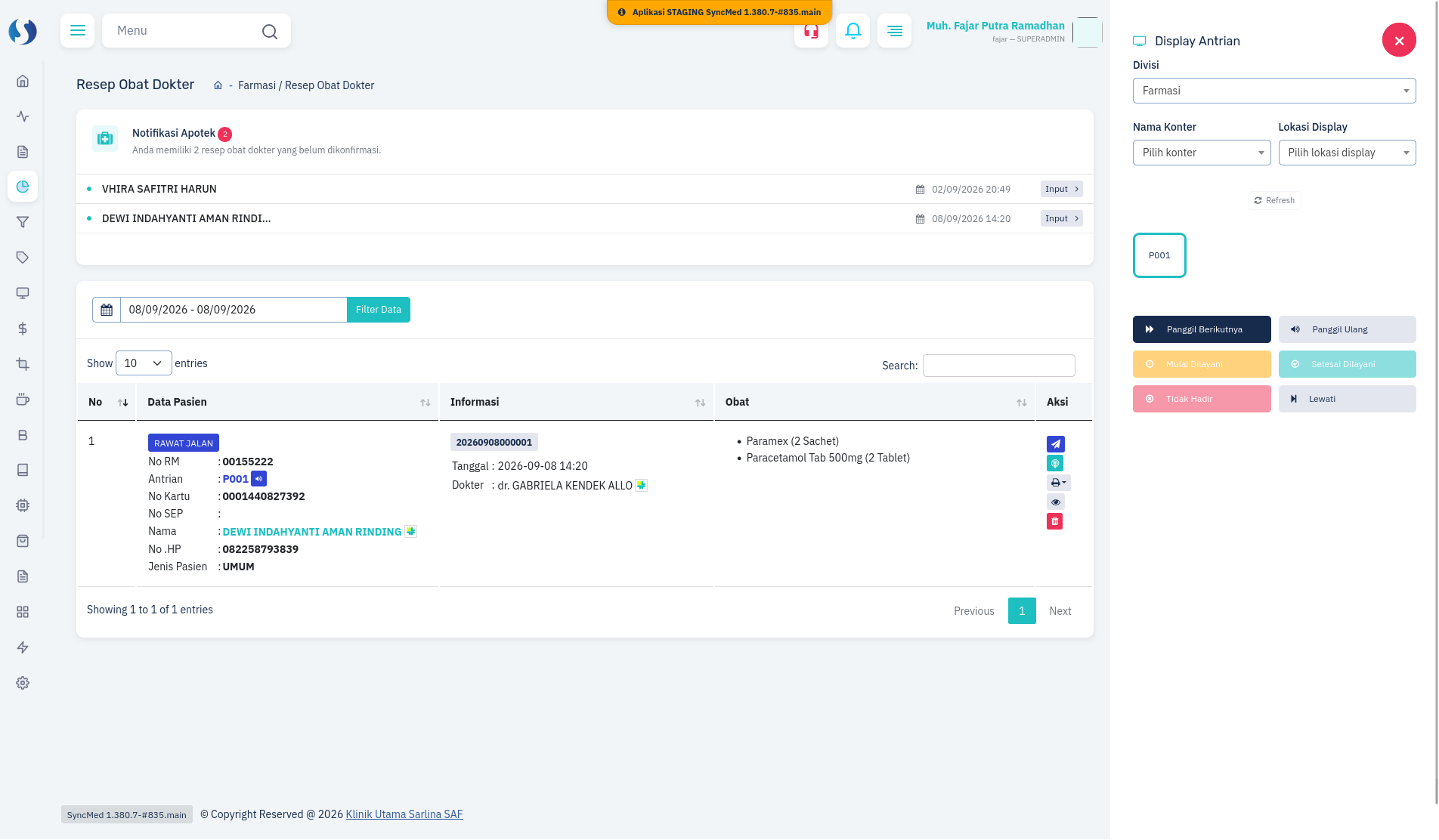Image resolution: width=1439 pixels, height=840 pixels.
Task: Open the dollar sign sidebar icon
Action: coord(23,329)
